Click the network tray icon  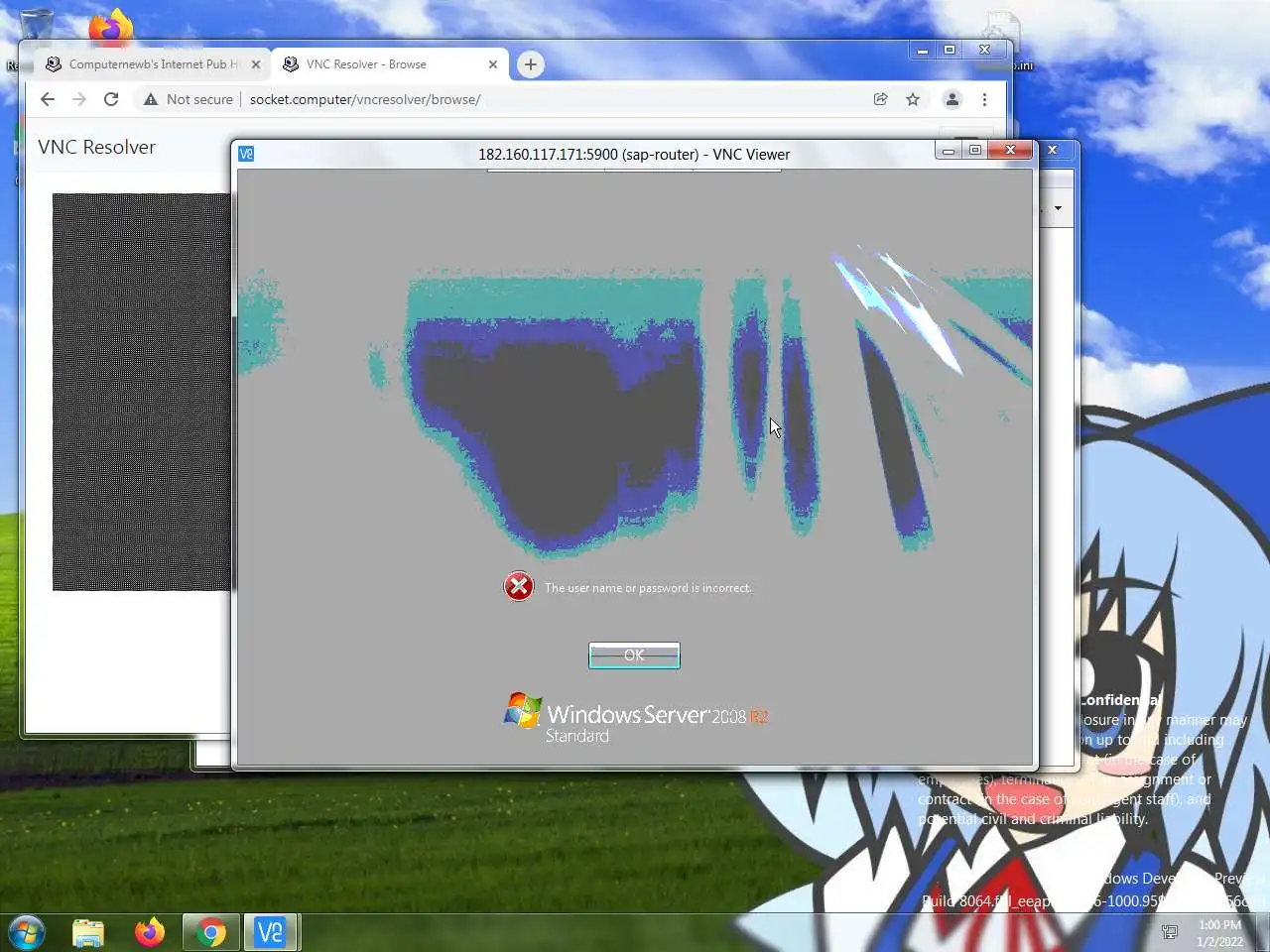(1170, 932)
